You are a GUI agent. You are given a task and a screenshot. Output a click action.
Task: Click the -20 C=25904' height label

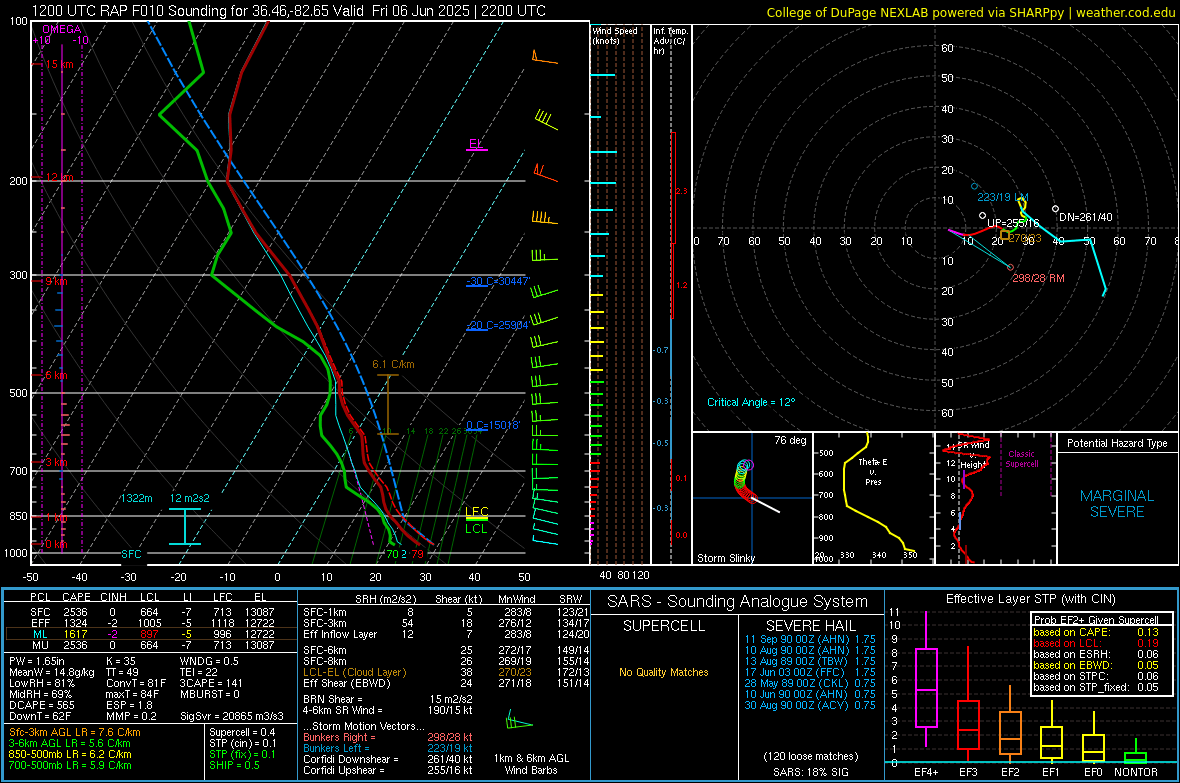point(497,325)
